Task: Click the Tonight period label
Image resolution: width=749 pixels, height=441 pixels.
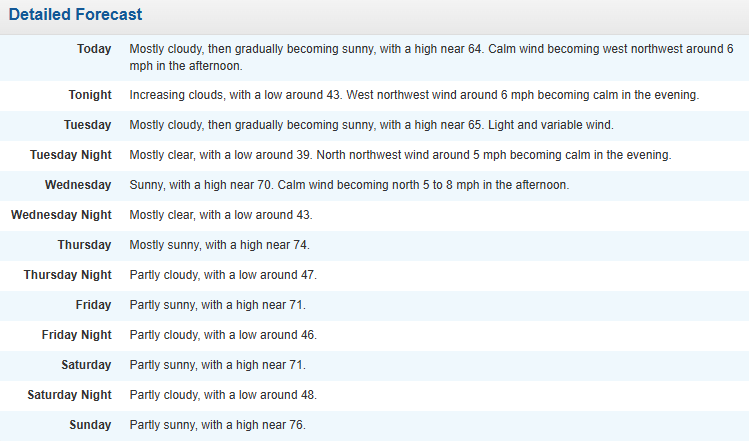Action: coord(90,95)
